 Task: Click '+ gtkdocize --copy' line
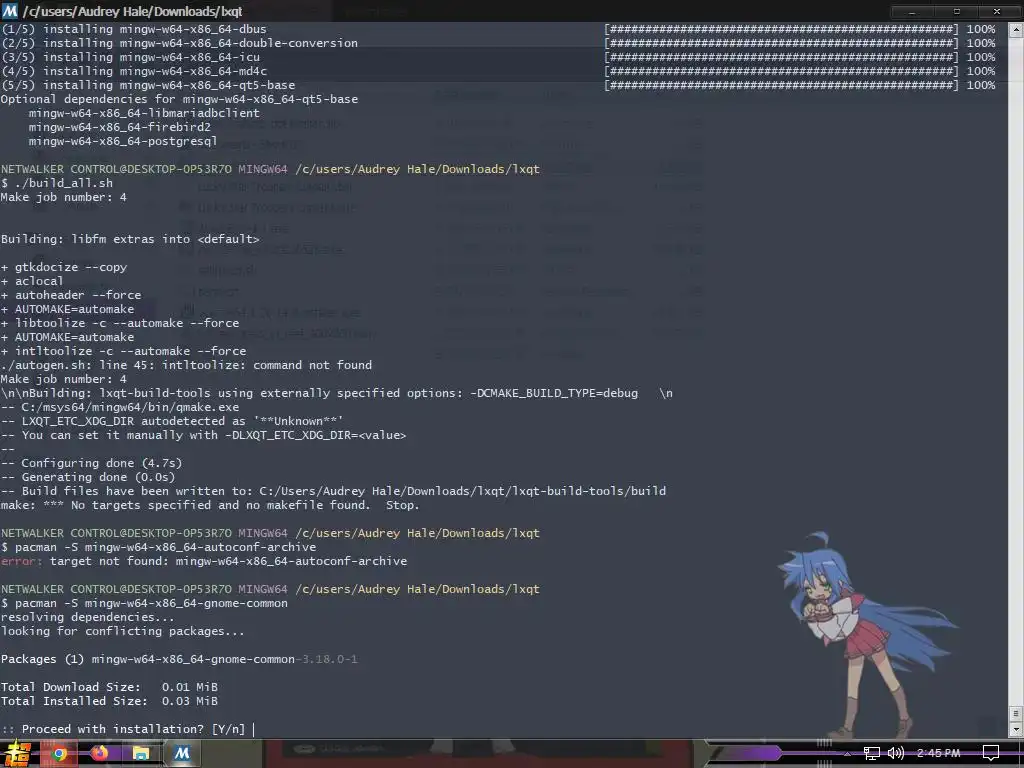pyautogui.click(x=64, y=267)
